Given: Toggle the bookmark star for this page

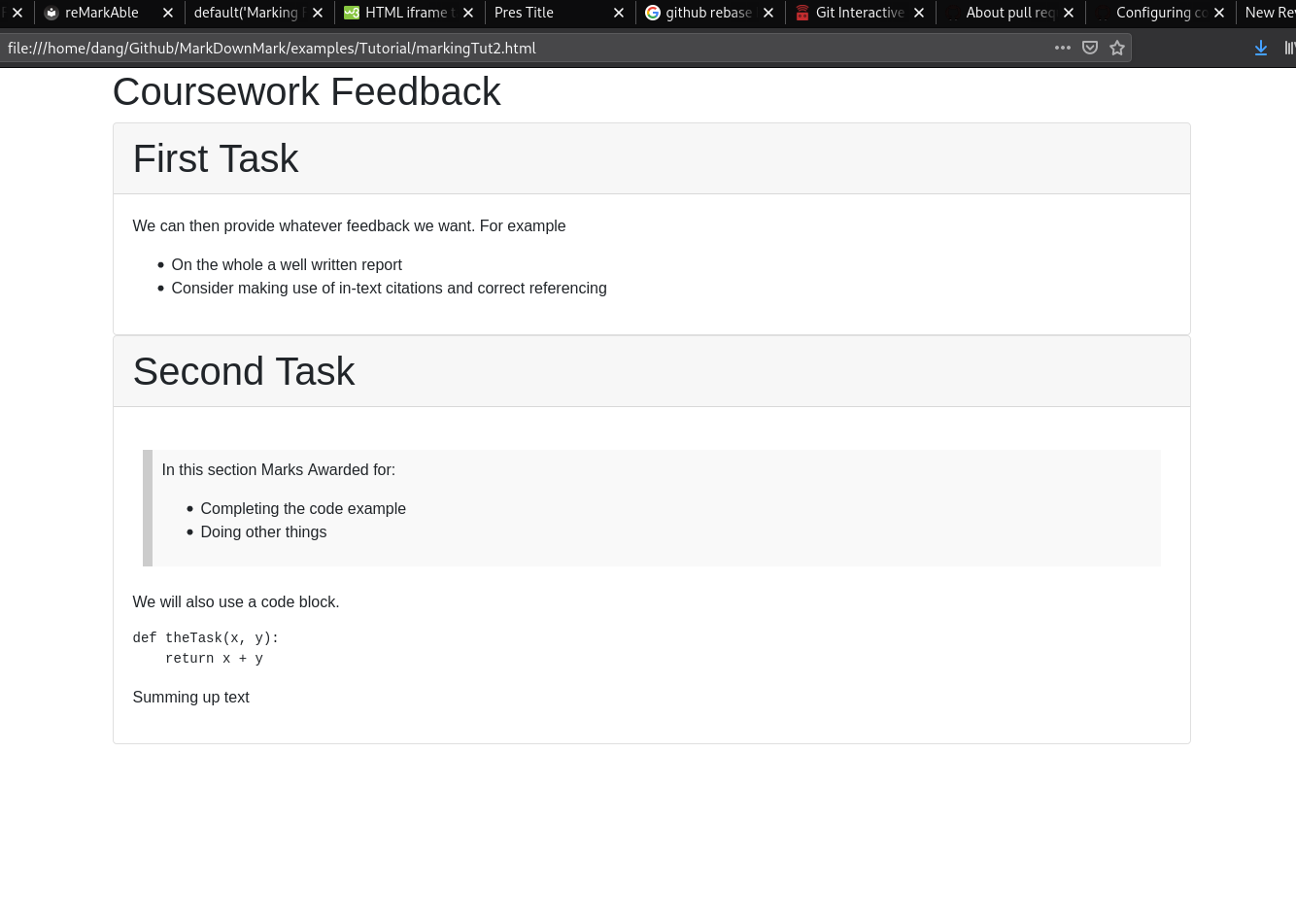Looking at the screenshot, I should point(1116,48).
